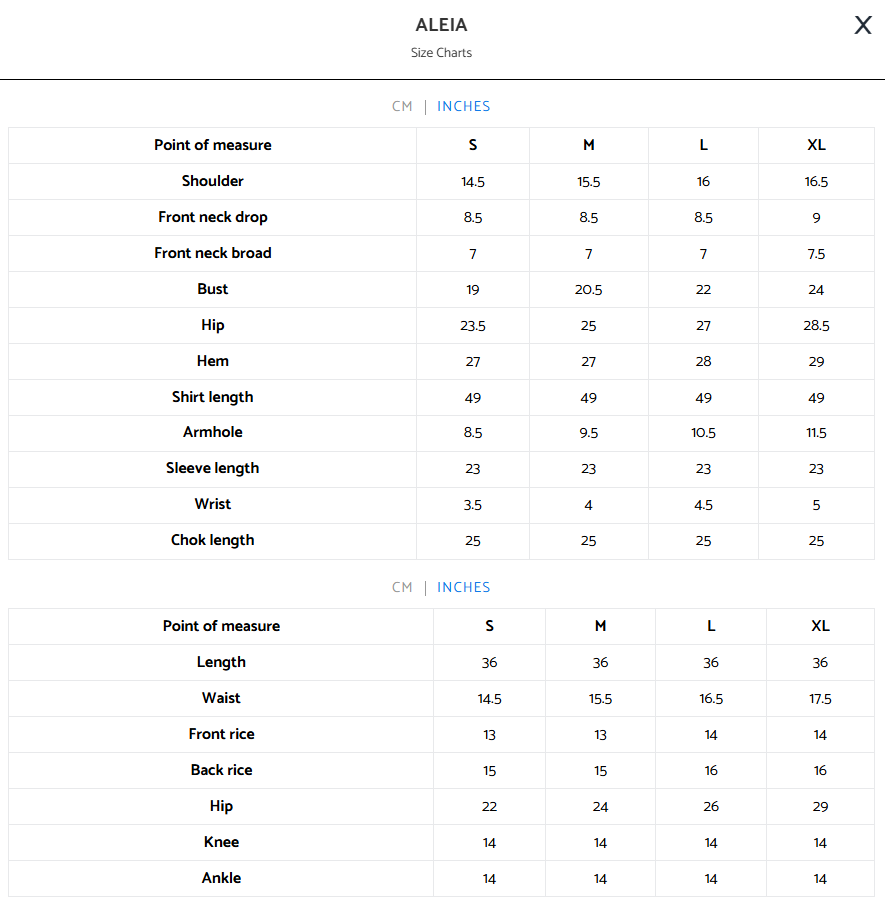The width and height of the screenshot is (885, 921).
Task: Select INCHES for the top shirt table
Action: coord(463,106)
